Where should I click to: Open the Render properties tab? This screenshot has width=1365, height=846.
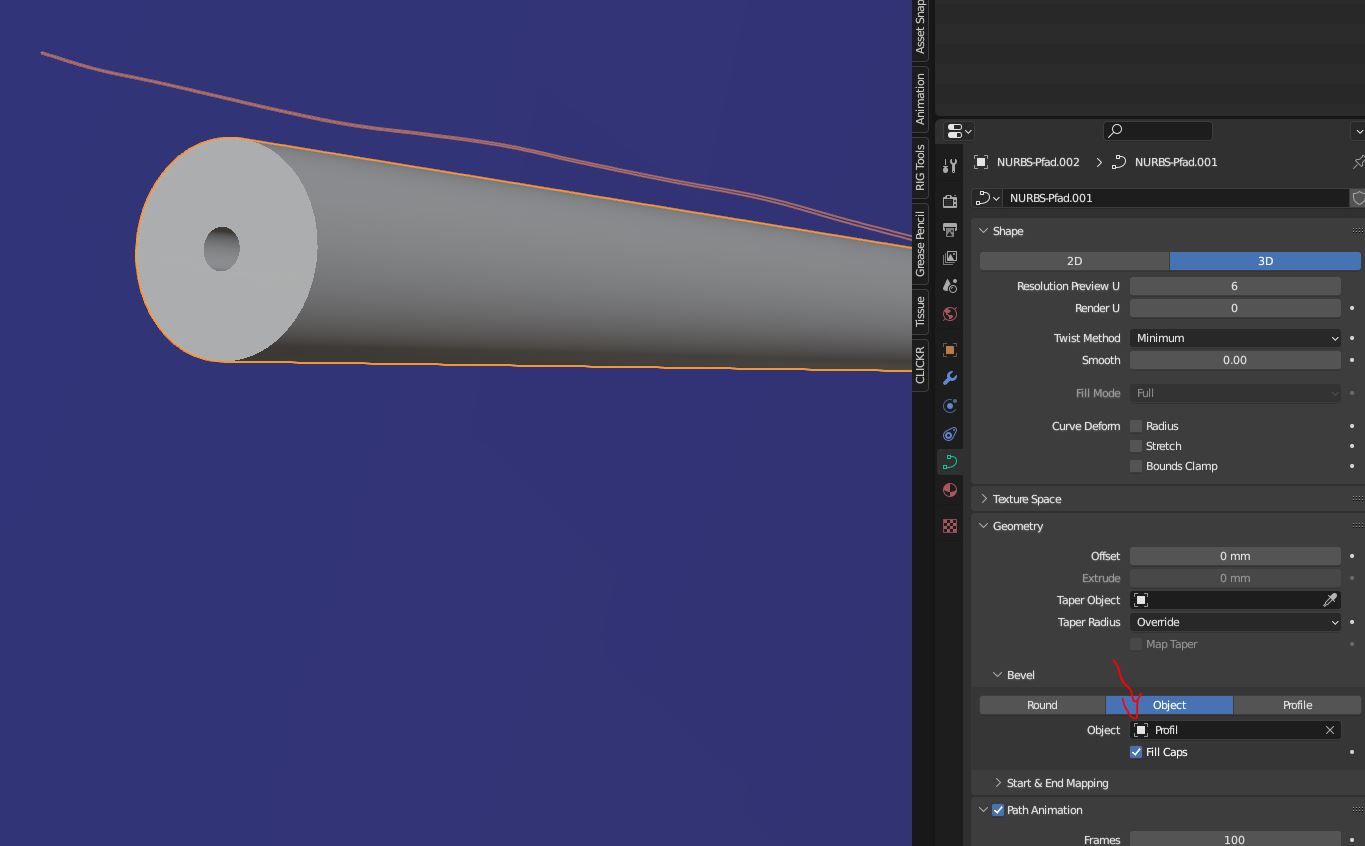[950, 202]
